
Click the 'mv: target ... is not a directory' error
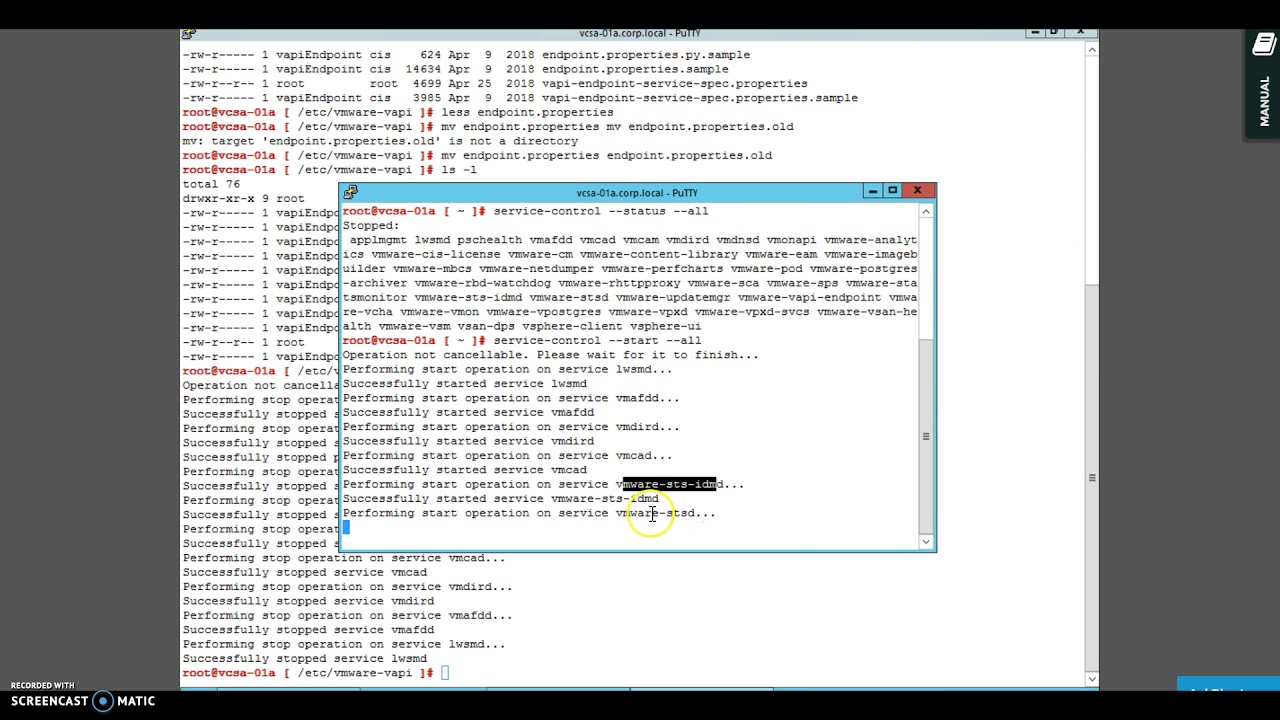[380, 141]
